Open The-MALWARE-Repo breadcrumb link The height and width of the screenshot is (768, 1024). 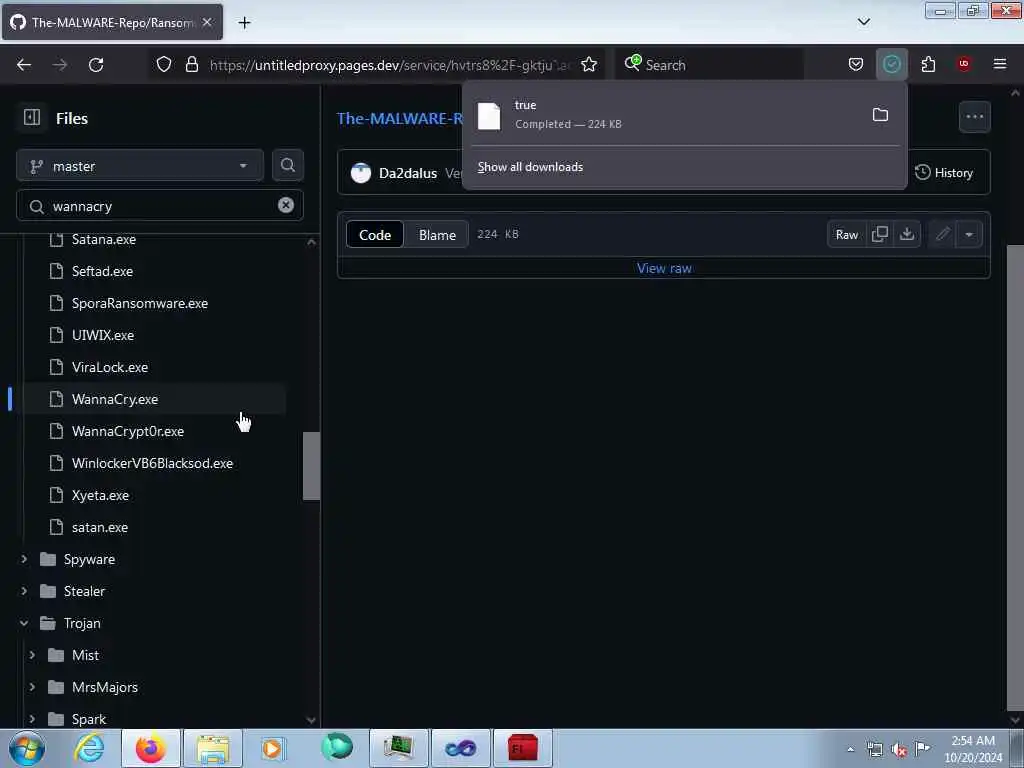point(400,118)
